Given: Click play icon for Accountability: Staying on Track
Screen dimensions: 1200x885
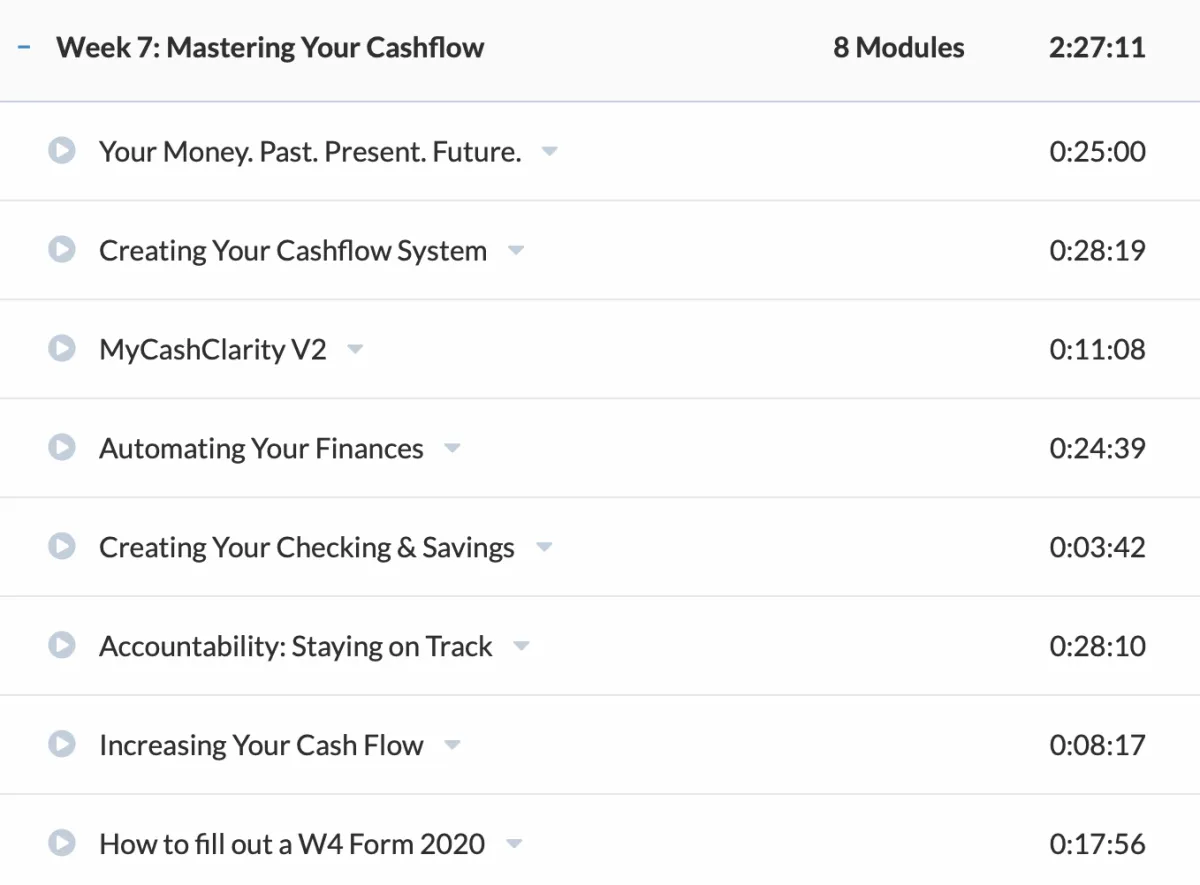Looking at the screenshot, I should [x=62, y=646].
